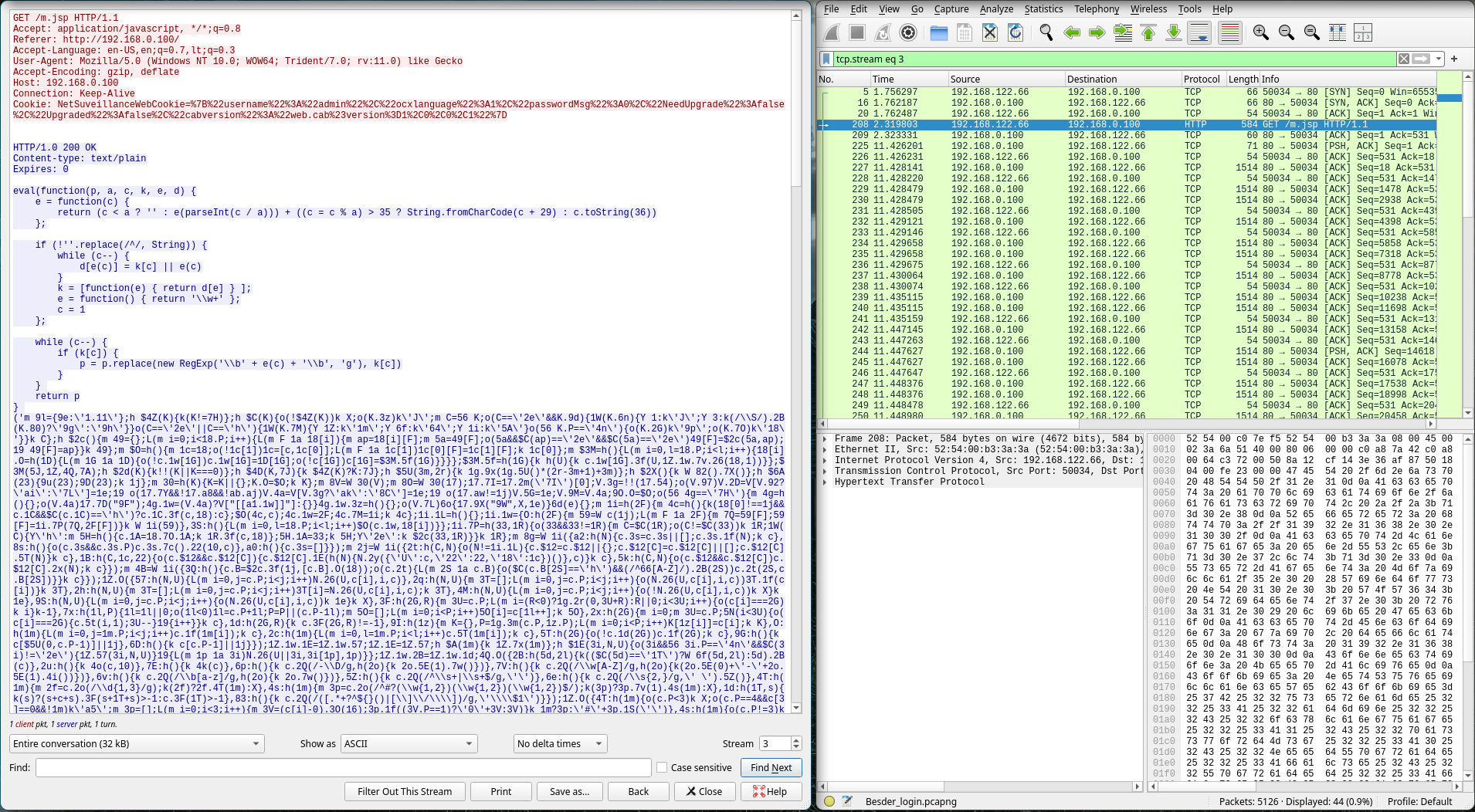Click the Save as... button

point(570,791)
